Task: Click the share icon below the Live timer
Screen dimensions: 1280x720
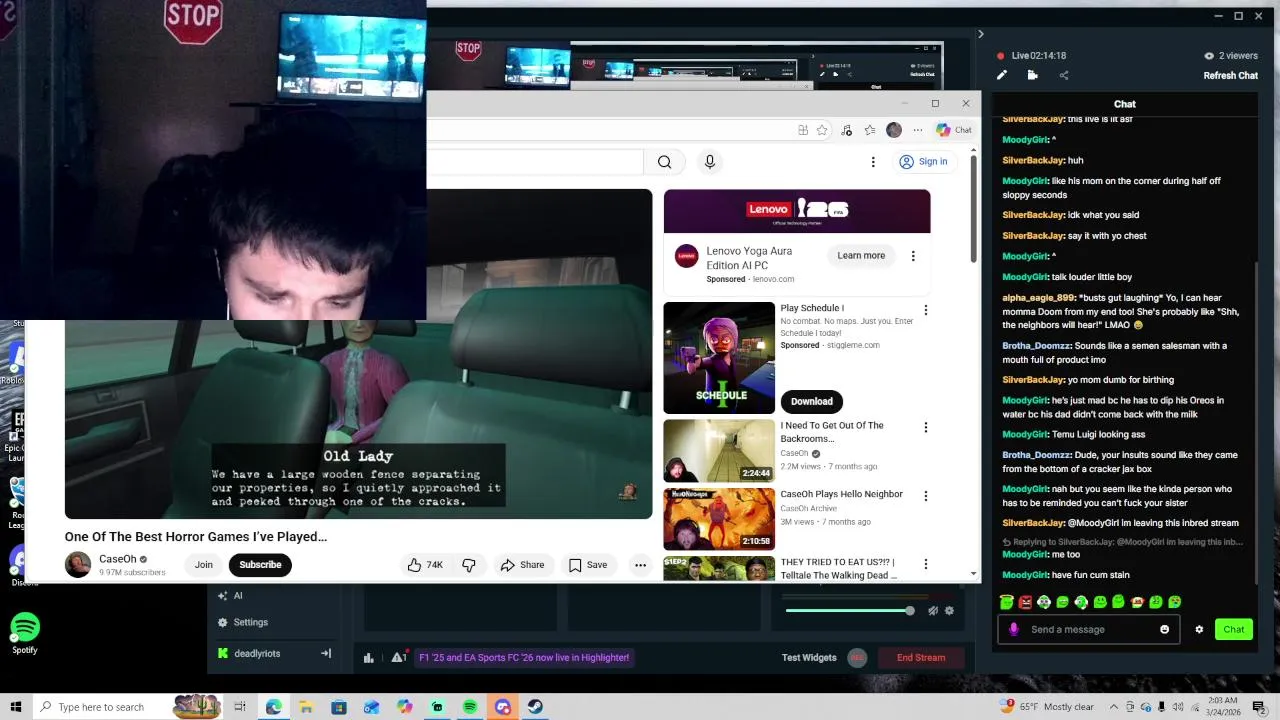Action: pyautogui.click(x=1063, y=75)
